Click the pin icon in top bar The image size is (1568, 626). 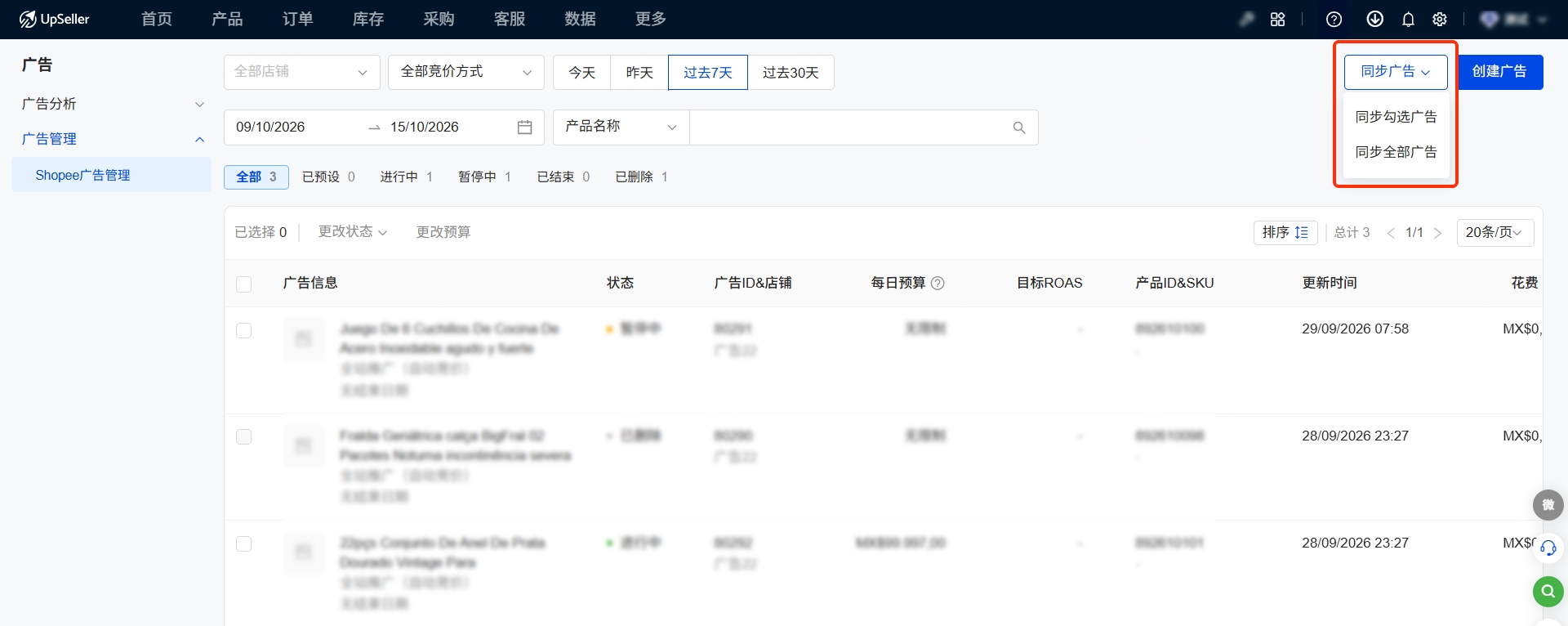1247,20
